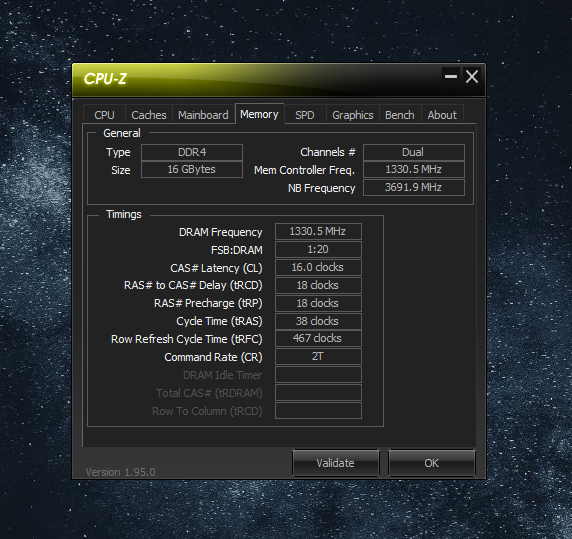Screen dimensions: 572x539
Task: Click the "Row To Column (tRCD)" label
Action: tap(207, 411)
